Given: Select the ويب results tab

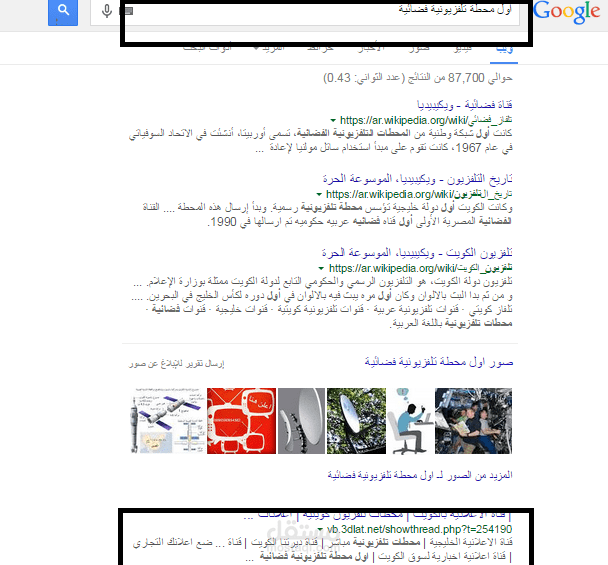Looking at the screenshot, I should [x=504, y=49].
